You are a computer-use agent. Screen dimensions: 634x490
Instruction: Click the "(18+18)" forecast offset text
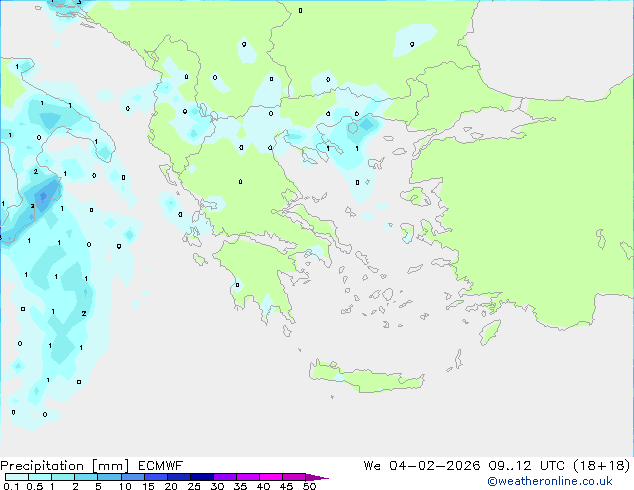point(602,466)
